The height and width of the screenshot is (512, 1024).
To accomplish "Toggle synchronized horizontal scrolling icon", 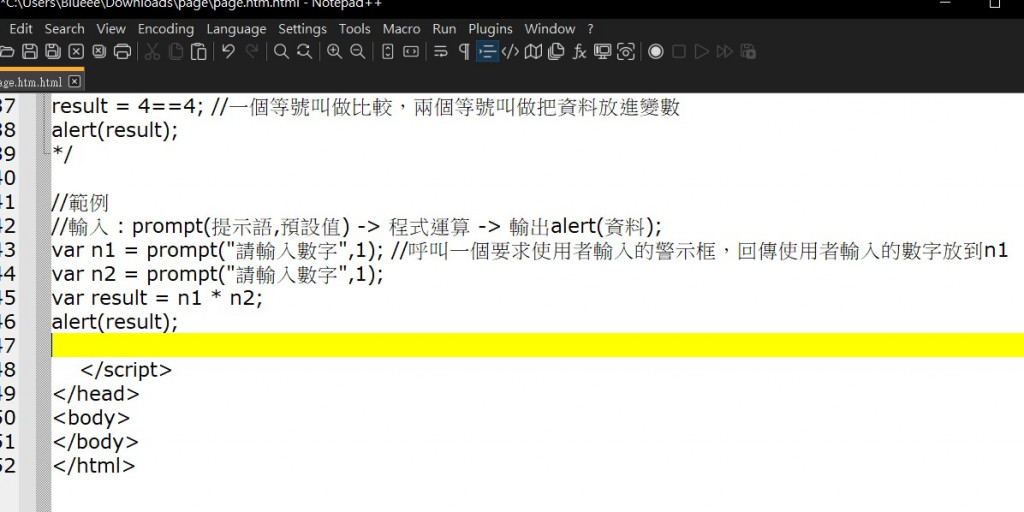I will pos(411,52).
